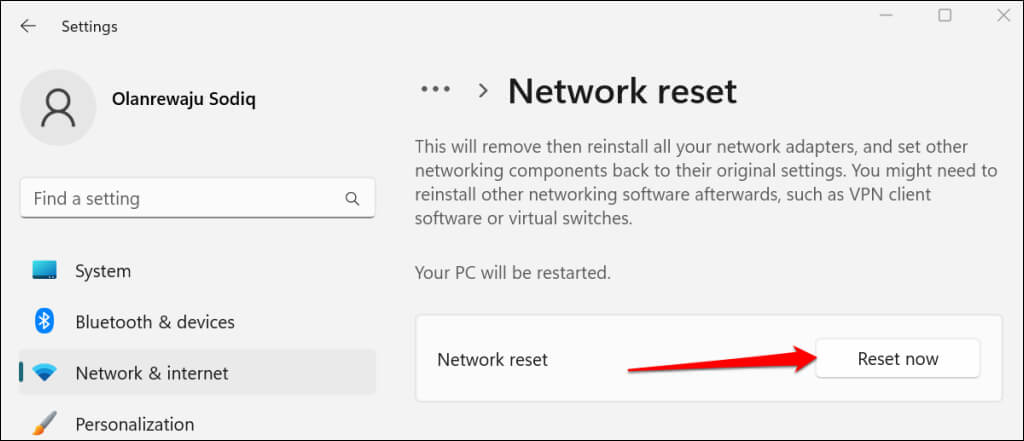Close the Settings window
The image size is (1024, 441).
(1002, 16)
